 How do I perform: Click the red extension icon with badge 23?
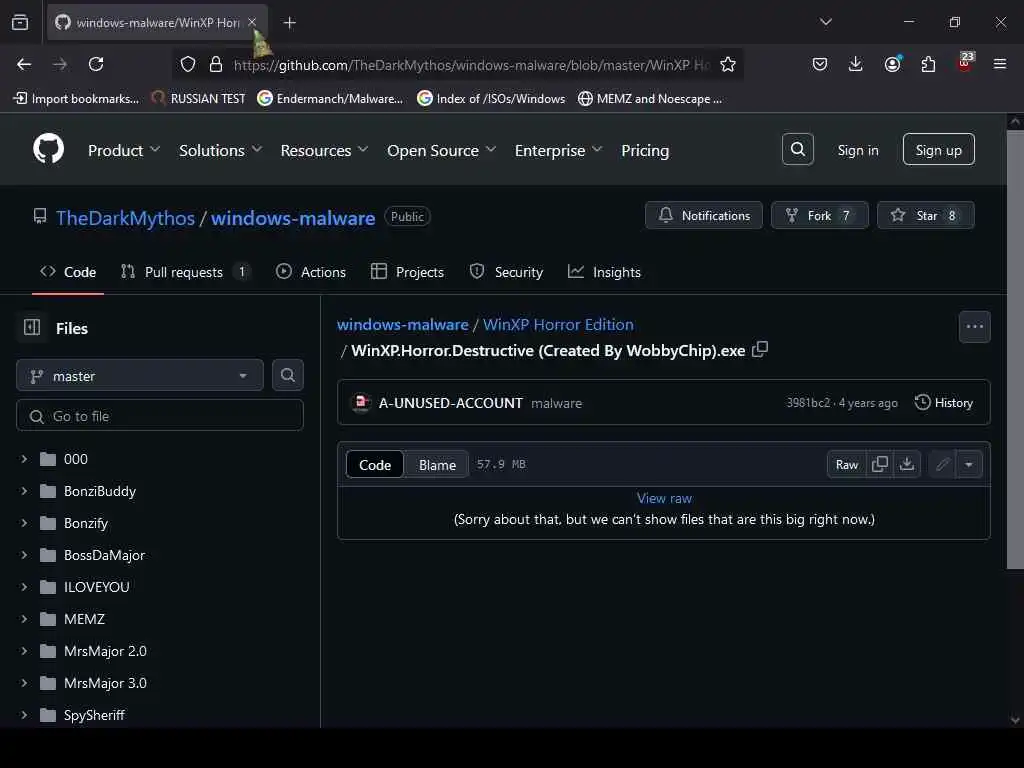tap(965, 62)
